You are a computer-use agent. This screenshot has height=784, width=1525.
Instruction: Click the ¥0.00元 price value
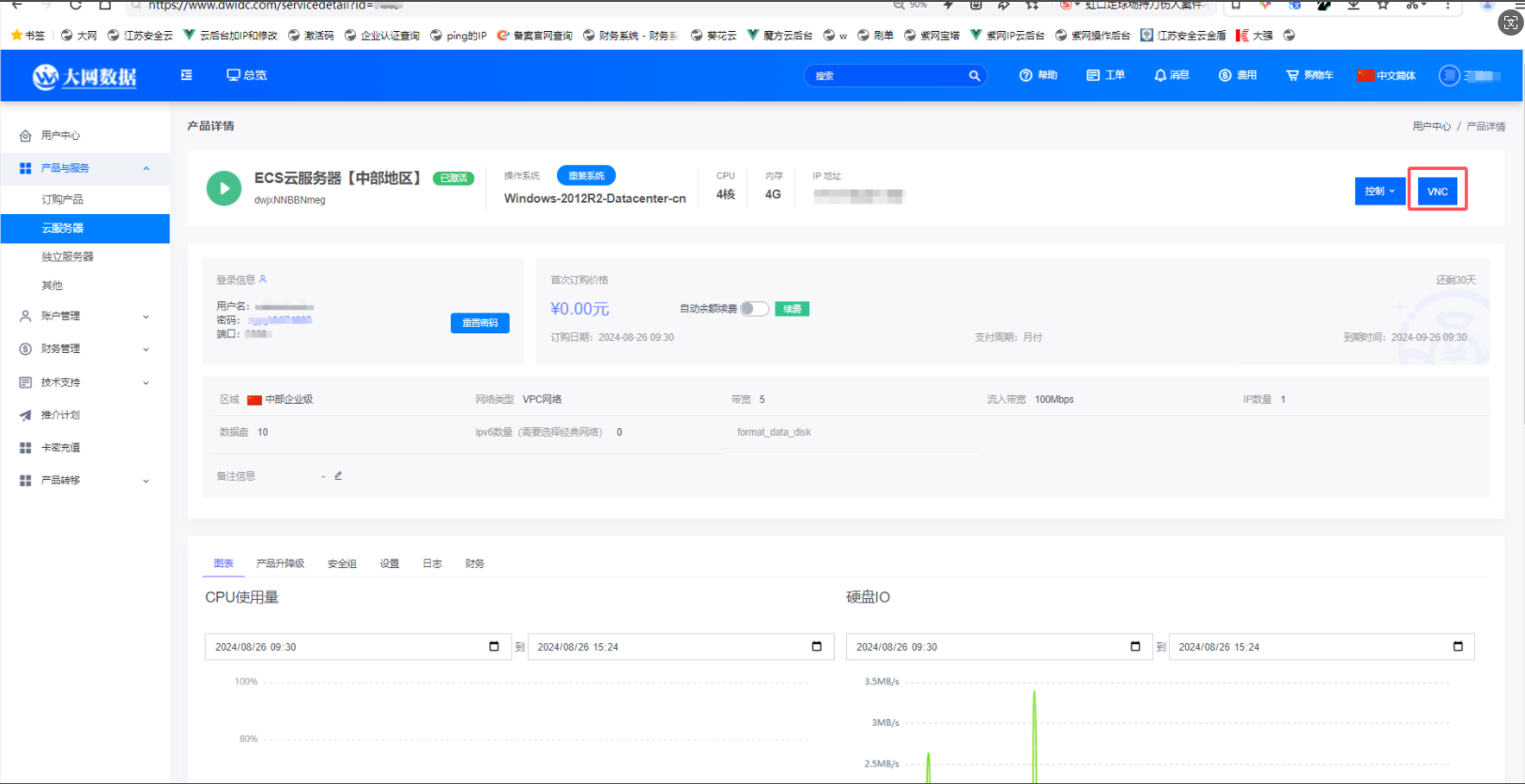(x=579, y=309)
